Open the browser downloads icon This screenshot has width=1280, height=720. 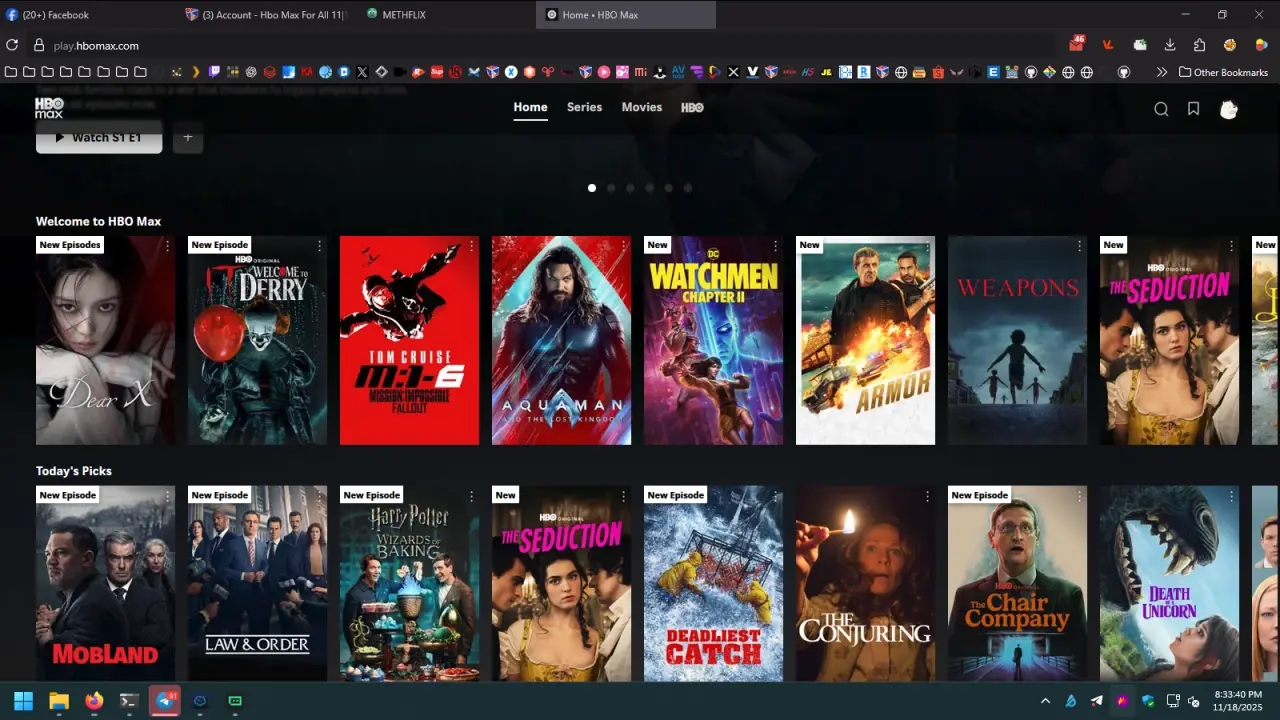[x=1169, y=45]
